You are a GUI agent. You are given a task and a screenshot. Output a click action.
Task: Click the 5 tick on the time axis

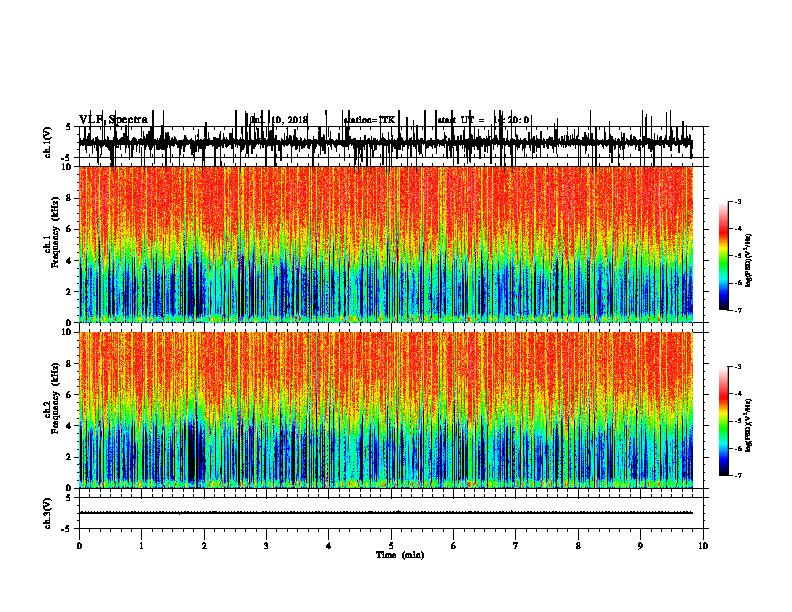coord(391,546)
